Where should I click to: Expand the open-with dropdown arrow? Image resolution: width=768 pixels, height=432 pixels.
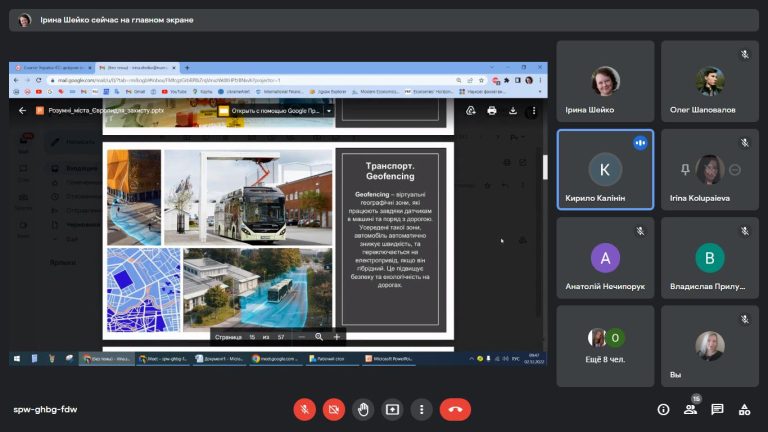[x=329, y=111]
